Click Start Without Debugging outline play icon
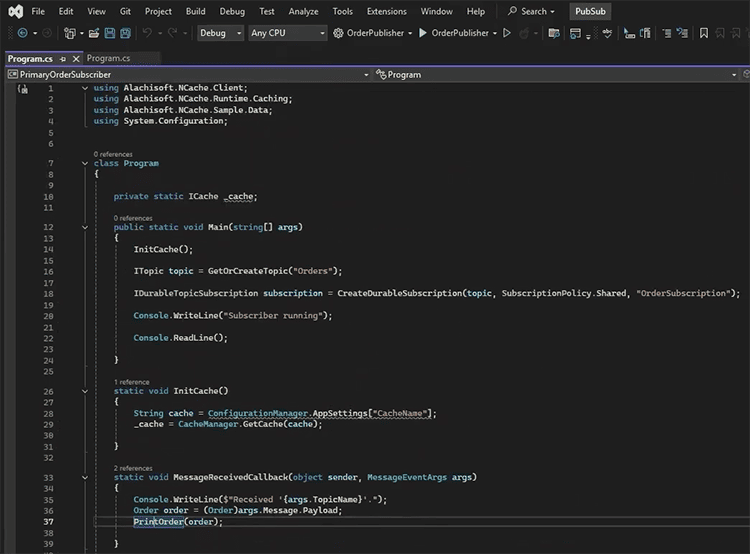 (x=507, y=33)
